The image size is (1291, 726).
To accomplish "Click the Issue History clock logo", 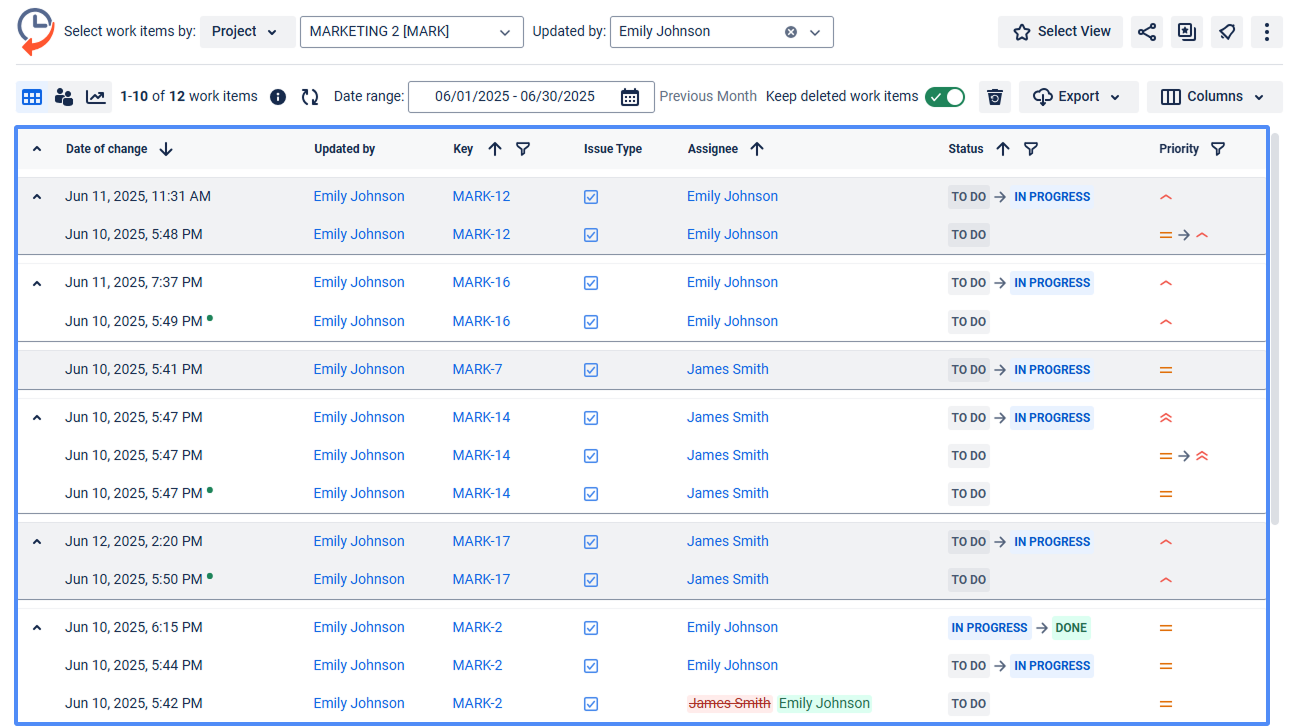I will 36,31.
